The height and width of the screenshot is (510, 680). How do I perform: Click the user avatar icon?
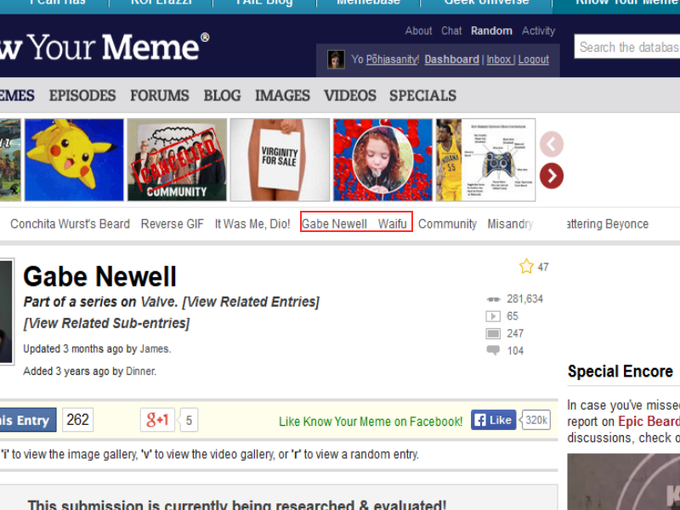tap(336, 60)
